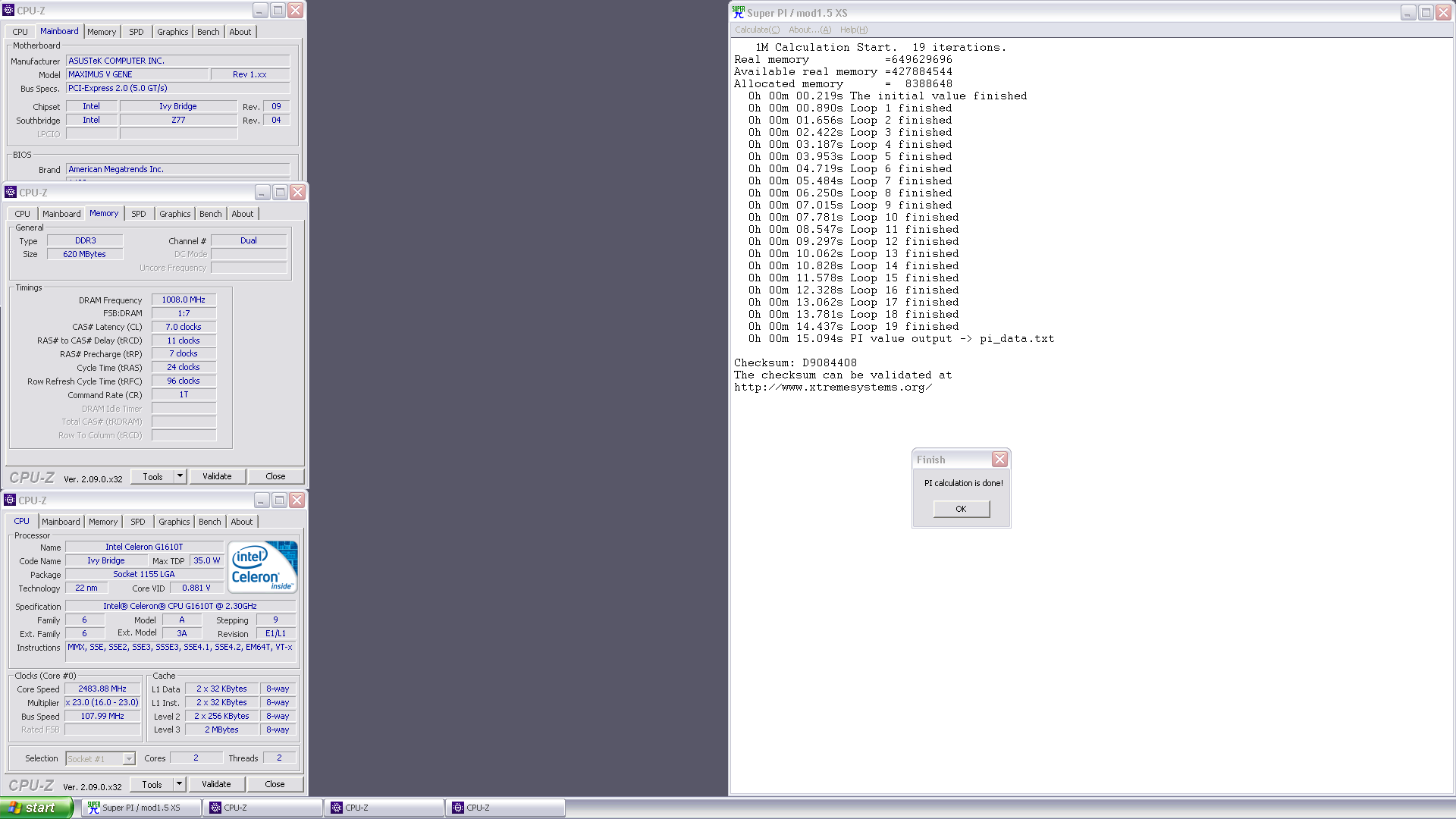Screen dimensions: 1456x819
Task: Select Bench tab in Memory CPU-Z window
Action: pyautogui.click(x=211, y=214)
